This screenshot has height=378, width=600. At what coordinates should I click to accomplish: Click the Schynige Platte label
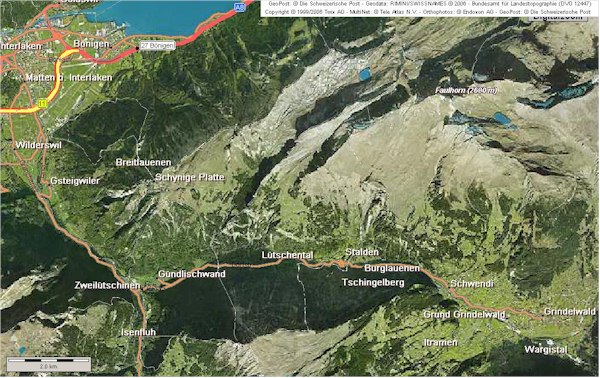[x=189, y=178]
